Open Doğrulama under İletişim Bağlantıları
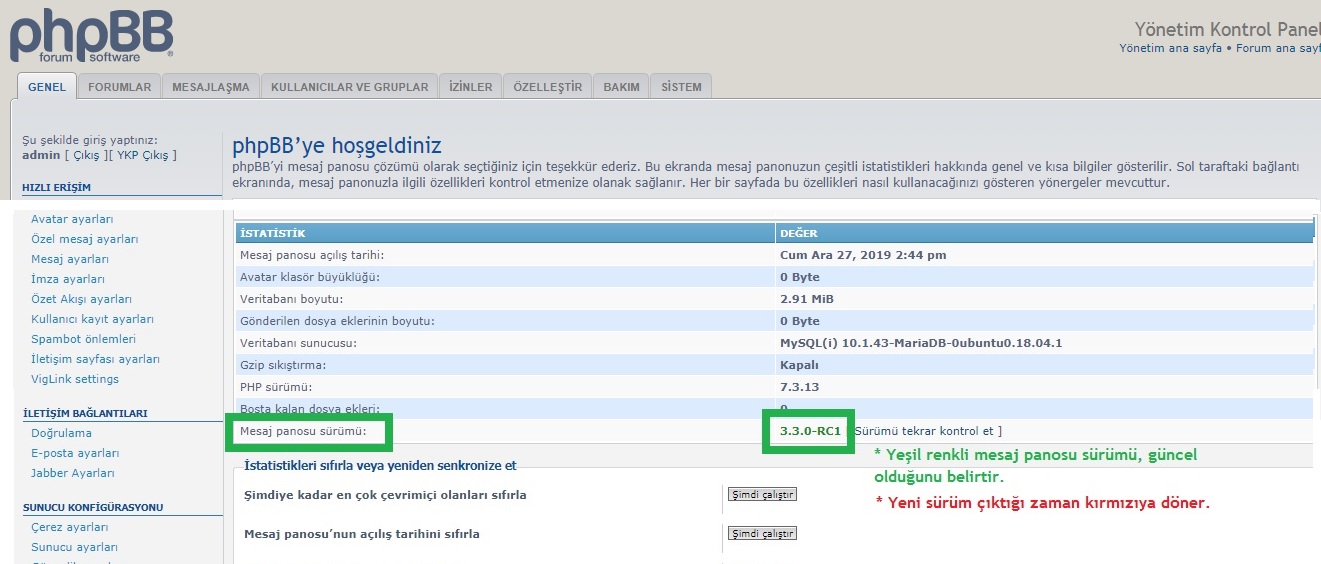1321x564 pixels. [61, 433]
